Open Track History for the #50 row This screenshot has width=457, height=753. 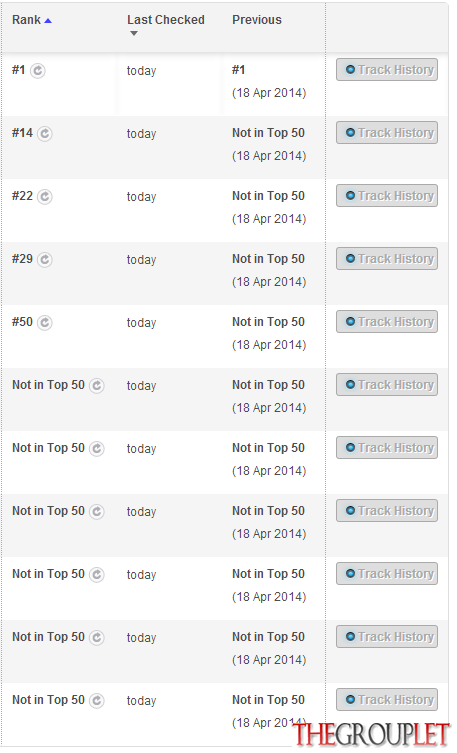pyautogui.click(x=387, y=321)
